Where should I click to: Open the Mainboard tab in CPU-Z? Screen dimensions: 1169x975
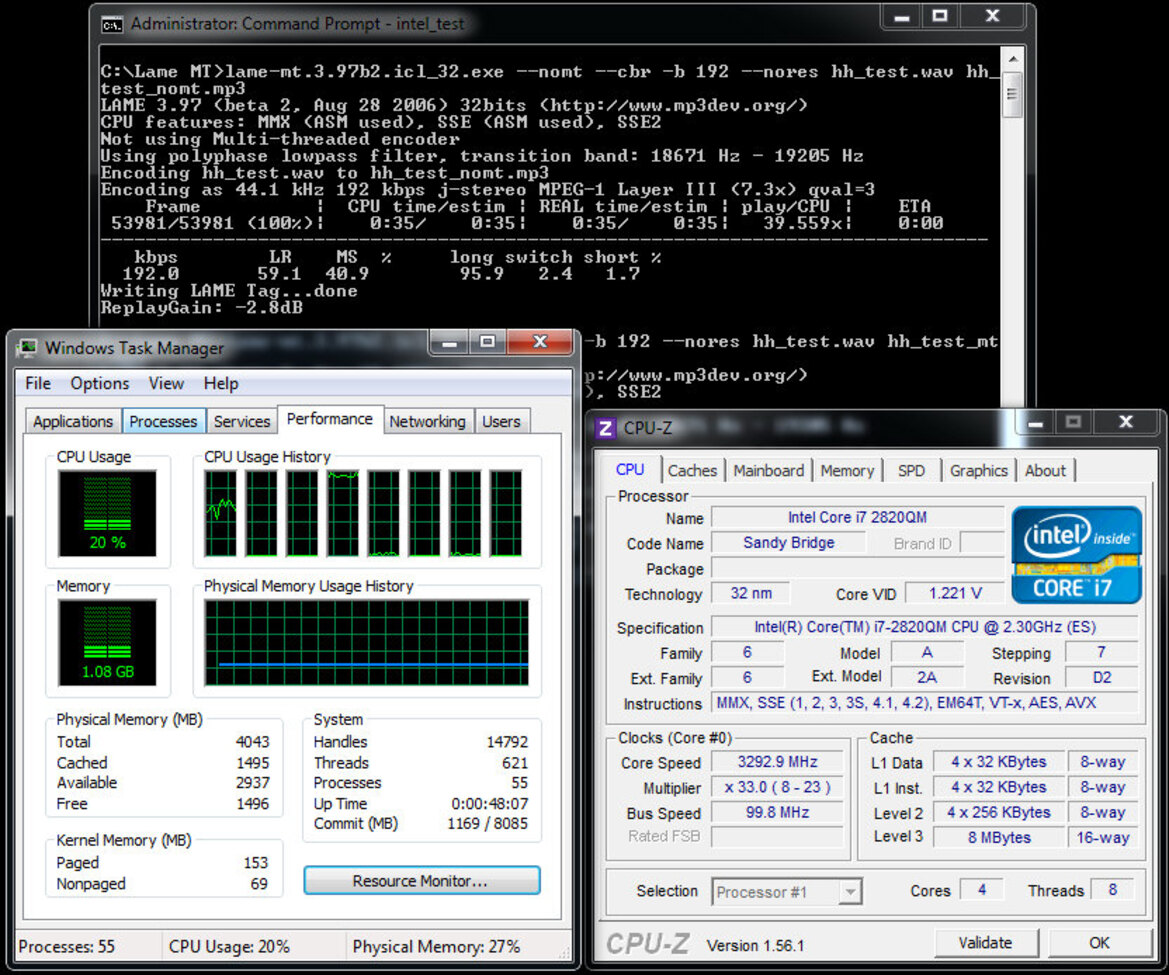(x=769, y=470)
